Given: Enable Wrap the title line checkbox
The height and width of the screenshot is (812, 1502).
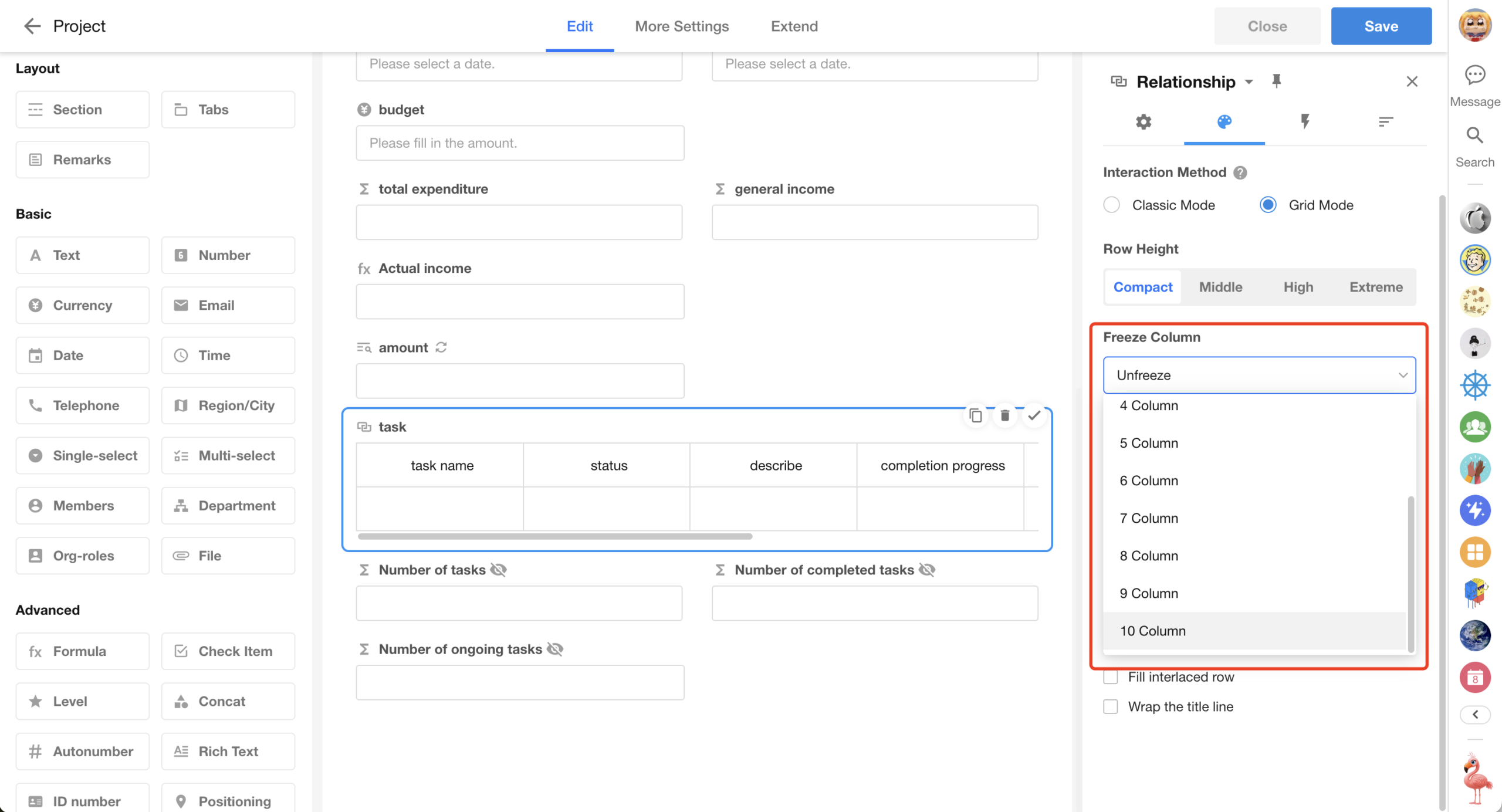Looking at the screenshot, I should pyautogui.click(x=1111, y=706).
